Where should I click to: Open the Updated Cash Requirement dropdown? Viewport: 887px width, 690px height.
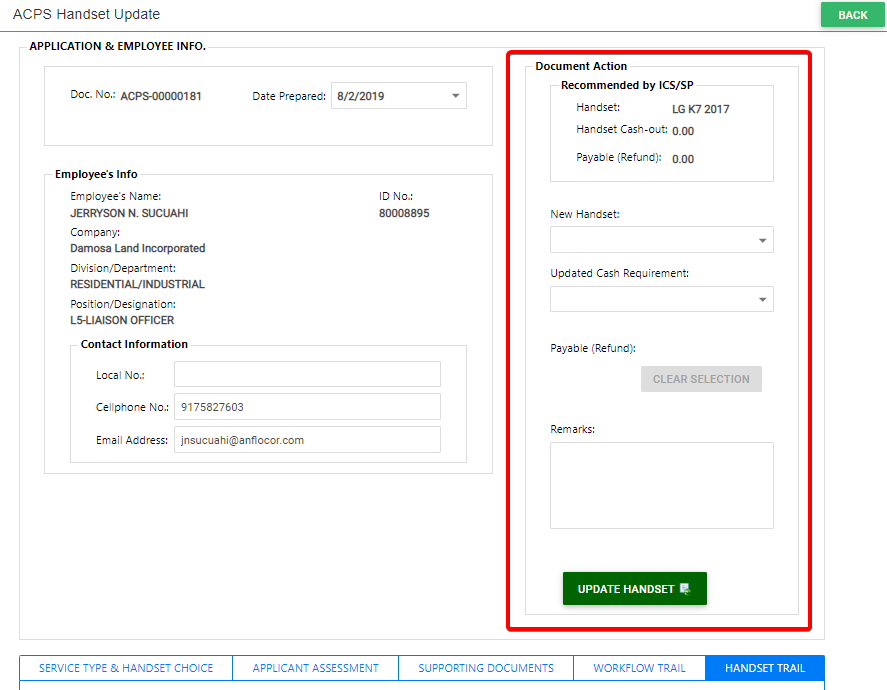coord(661,299)
